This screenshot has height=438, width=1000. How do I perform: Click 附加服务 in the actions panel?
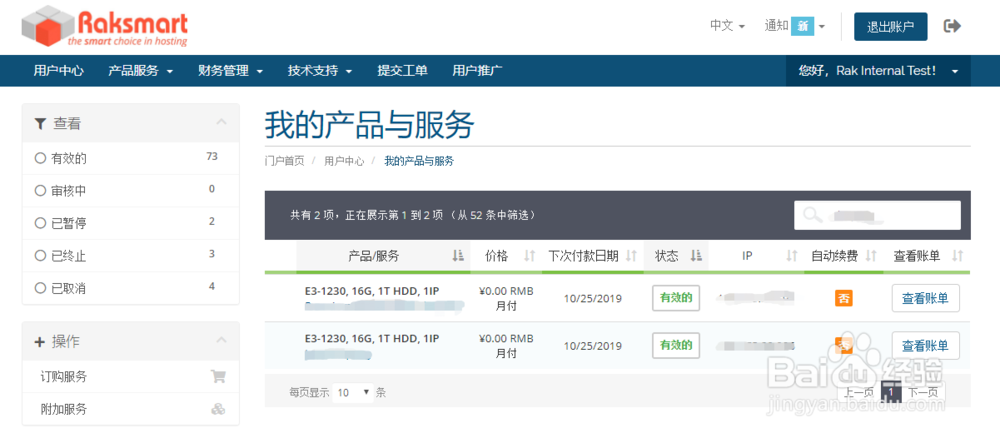point(64,409)
